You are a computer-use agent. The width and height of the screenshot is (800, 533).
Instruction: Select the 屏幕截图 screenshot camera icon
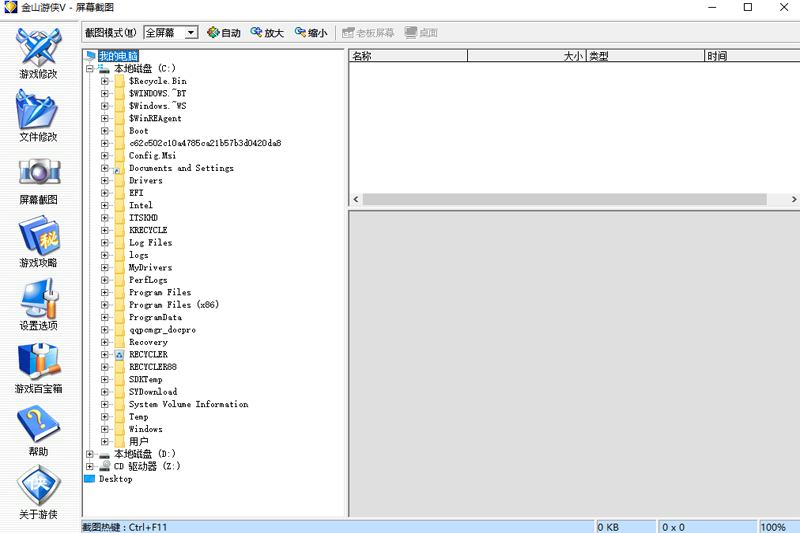[x=38, y=174]
